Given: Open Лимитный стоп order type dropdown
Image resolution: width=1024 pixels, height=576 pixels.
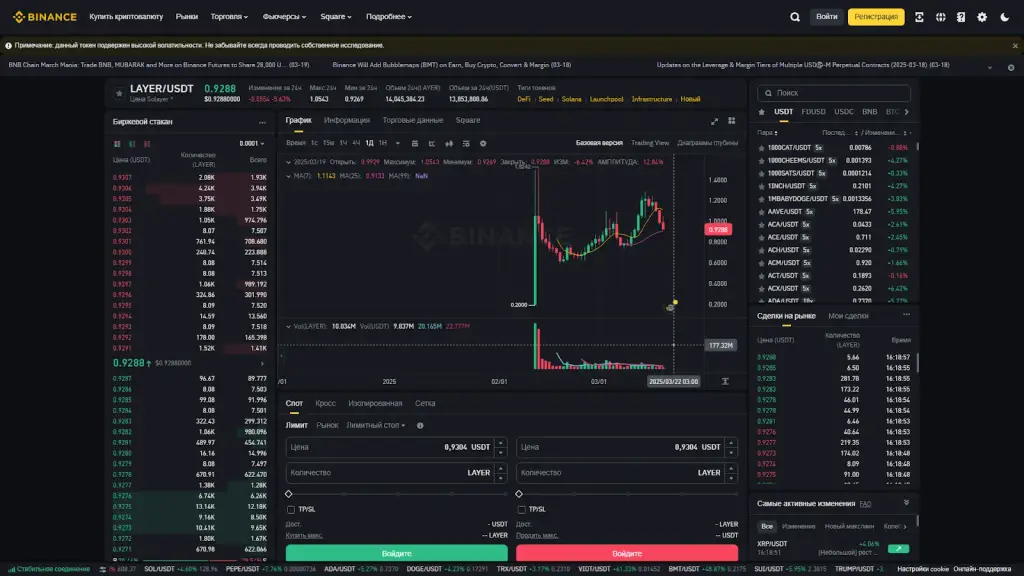Looking at the screenshot, I should point(376,426).
